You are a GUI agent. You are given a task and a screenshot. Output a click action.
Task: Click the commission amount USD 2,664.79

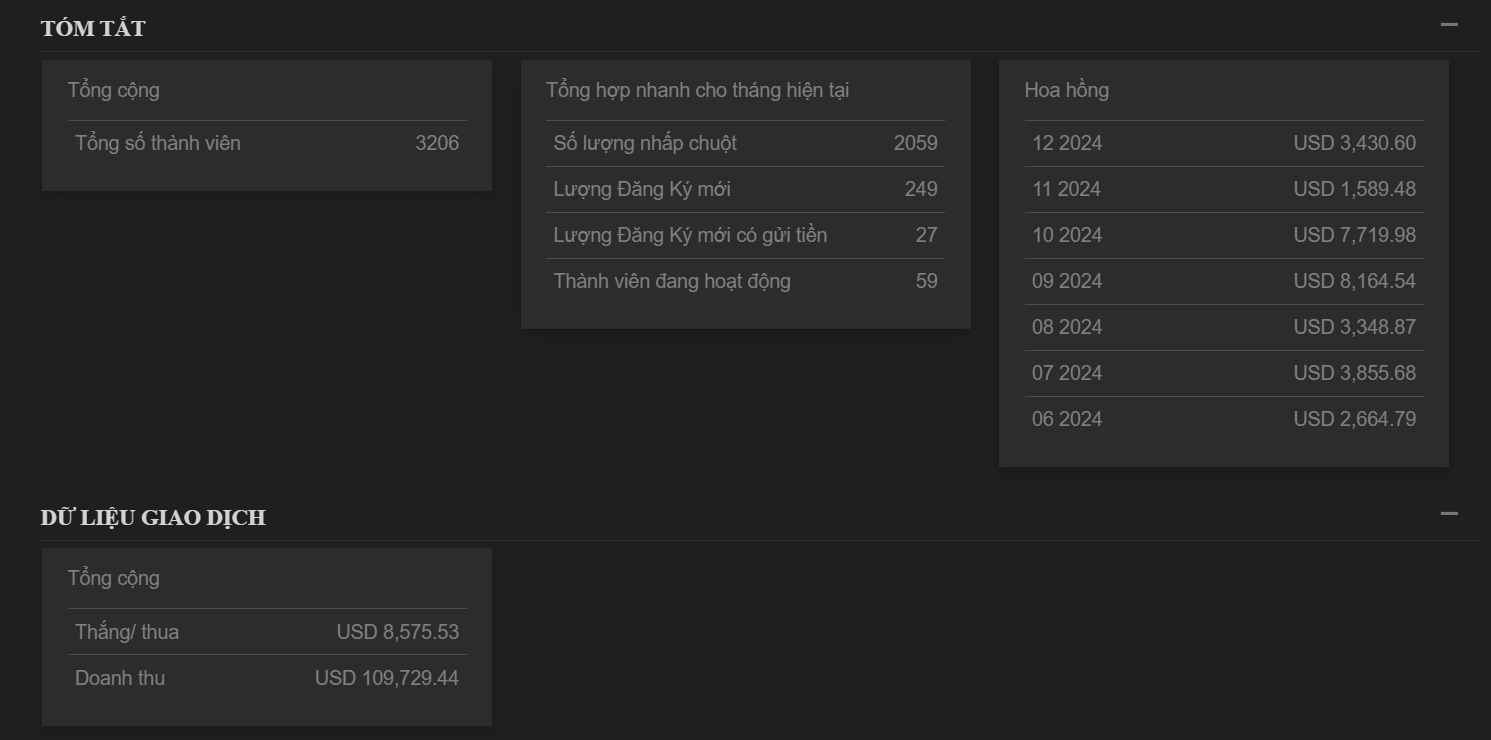(x=1355, y=419)
